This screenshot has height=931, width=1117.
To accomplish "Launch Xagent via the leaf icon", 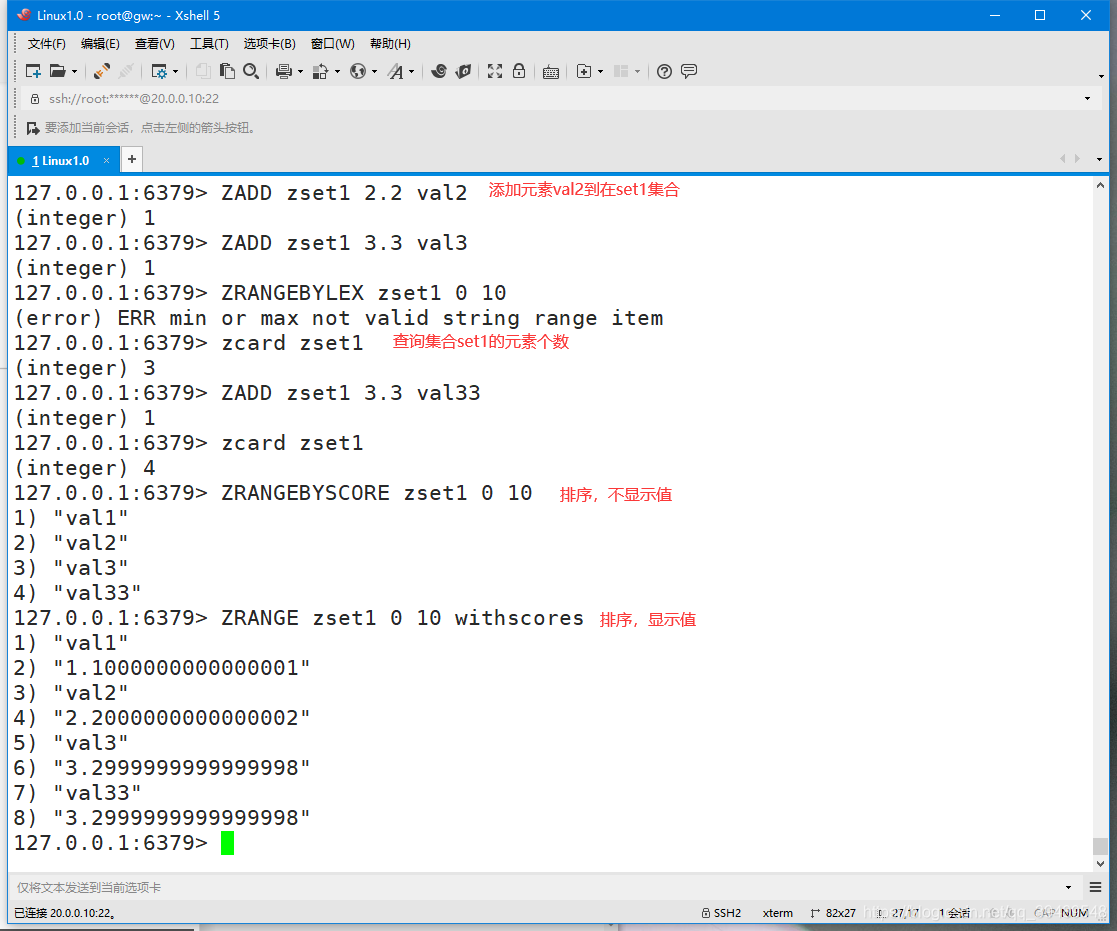I will pos(463,71).
